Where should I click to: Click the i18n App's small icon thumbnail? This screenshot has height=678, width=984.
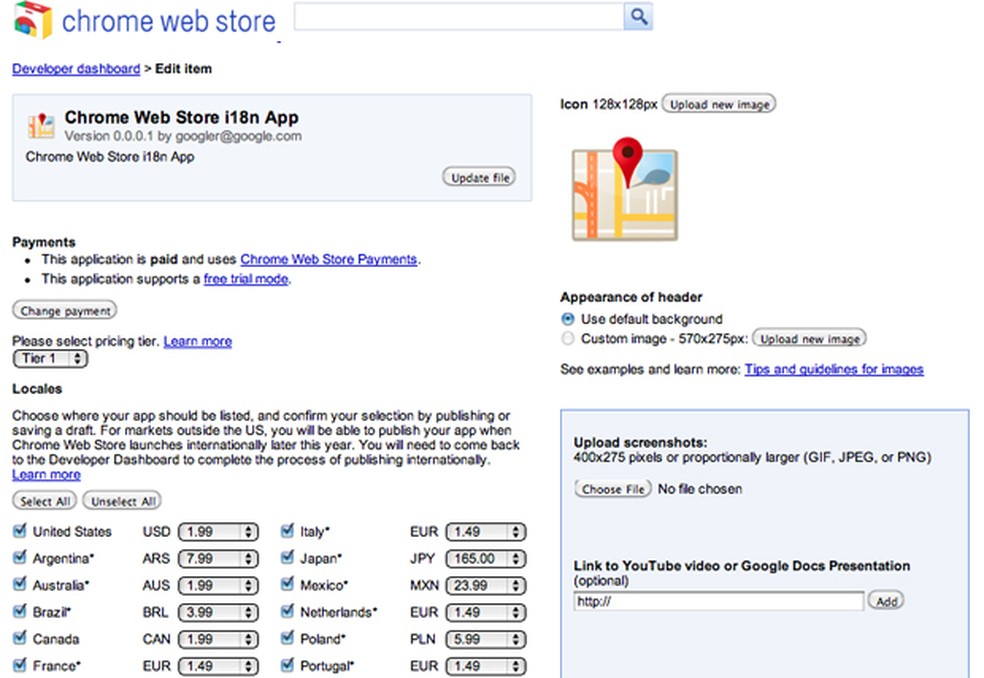[40, 125]
